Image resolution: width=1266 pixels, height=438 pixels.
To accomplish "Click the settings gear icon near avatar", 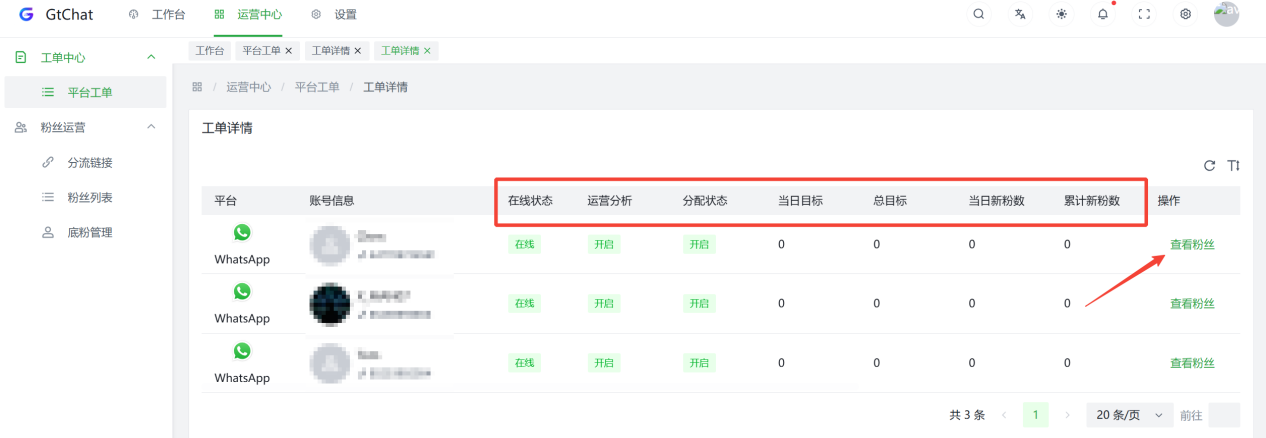I will tap(1185, 14).
